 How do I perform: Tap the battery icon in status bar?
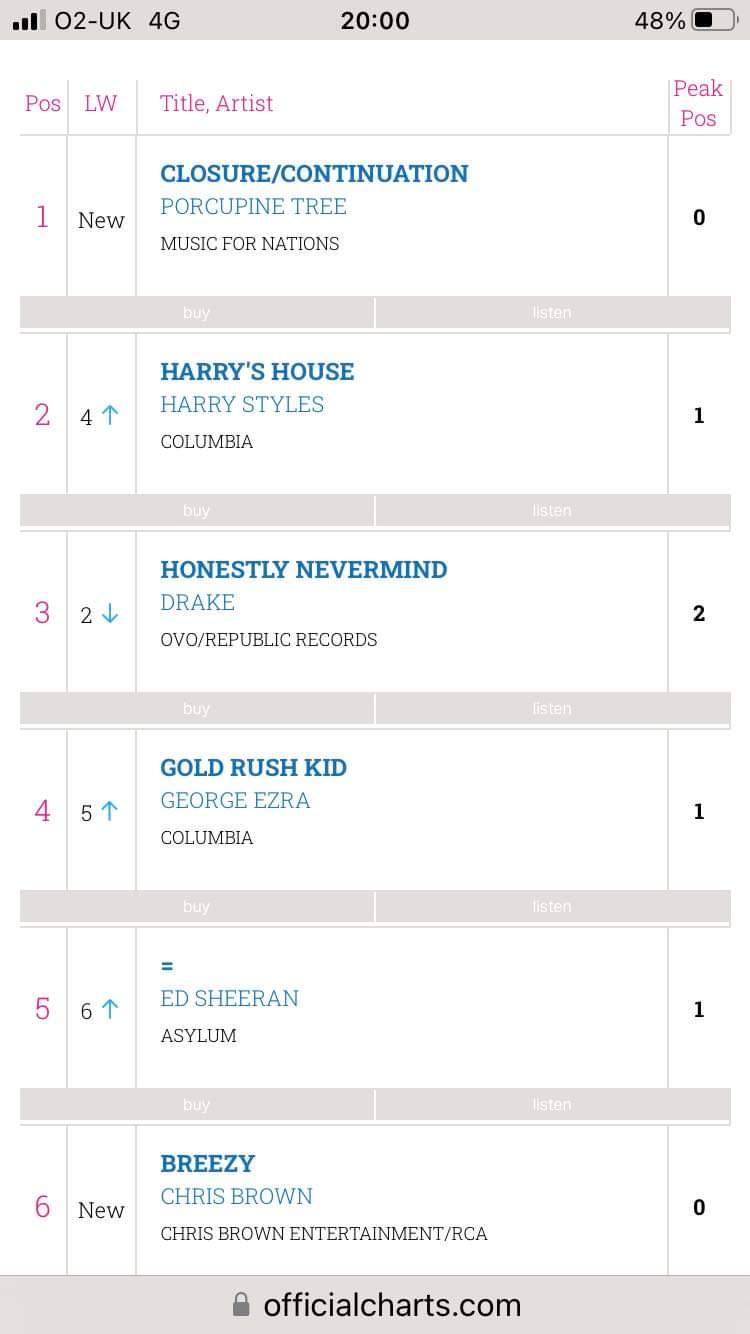[x=714, y=20]
